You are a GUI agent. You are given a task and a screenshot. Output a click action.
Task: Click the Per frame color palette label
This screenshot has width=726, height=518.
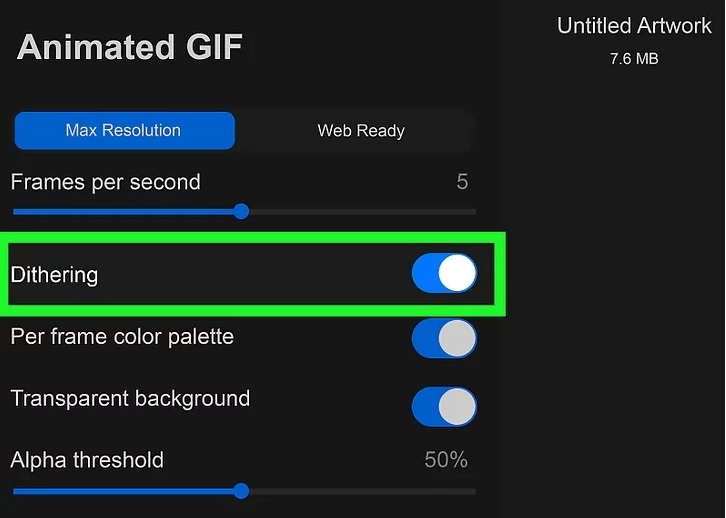coord(122,336)
